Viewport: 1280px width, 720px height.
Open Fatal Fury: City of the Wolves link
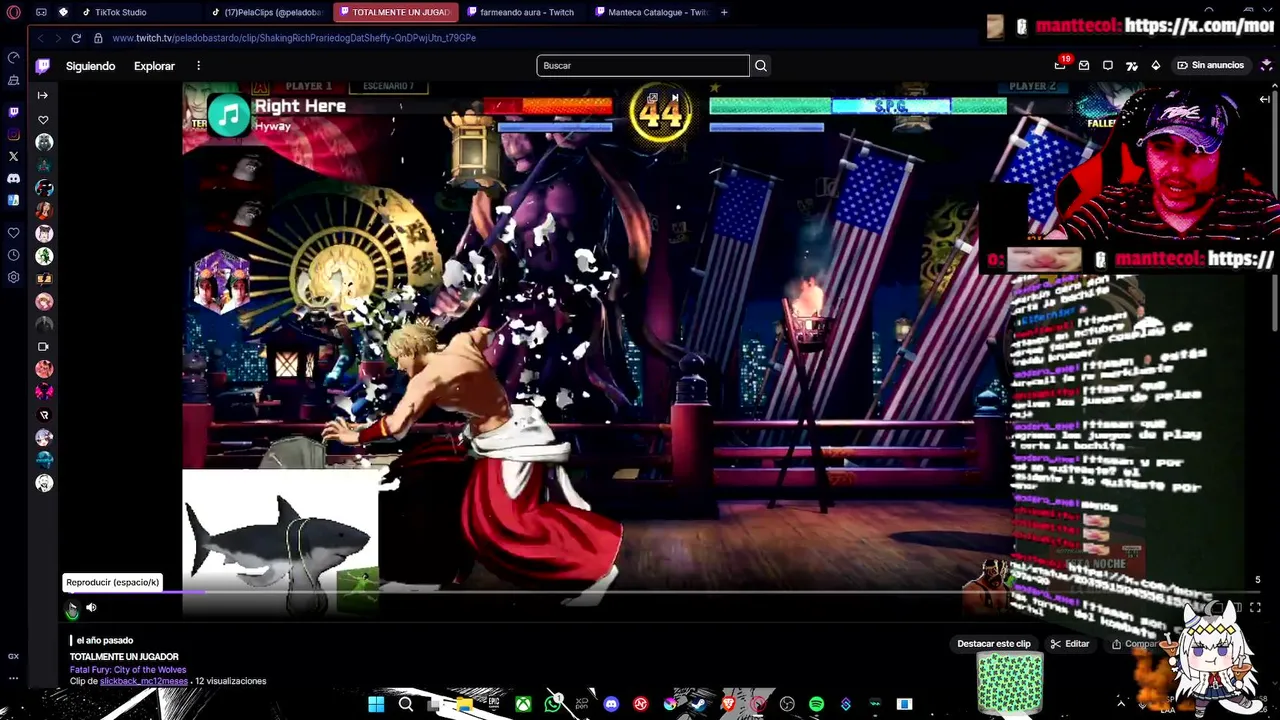[x=128, y=670]
